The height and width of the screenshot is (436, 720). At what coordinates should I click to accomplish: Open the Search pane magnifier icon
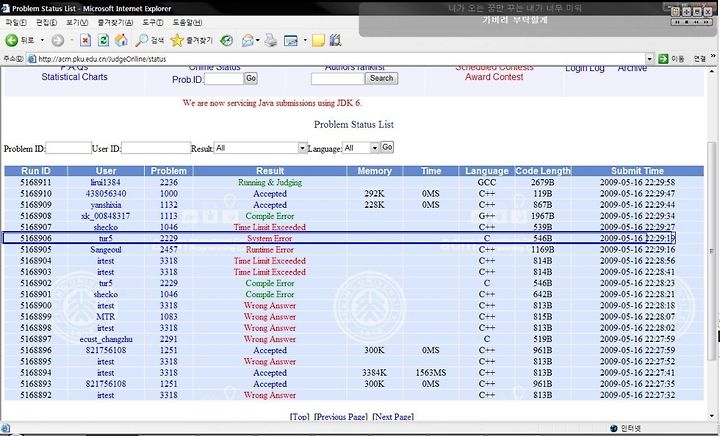click(x=141, y=40)
